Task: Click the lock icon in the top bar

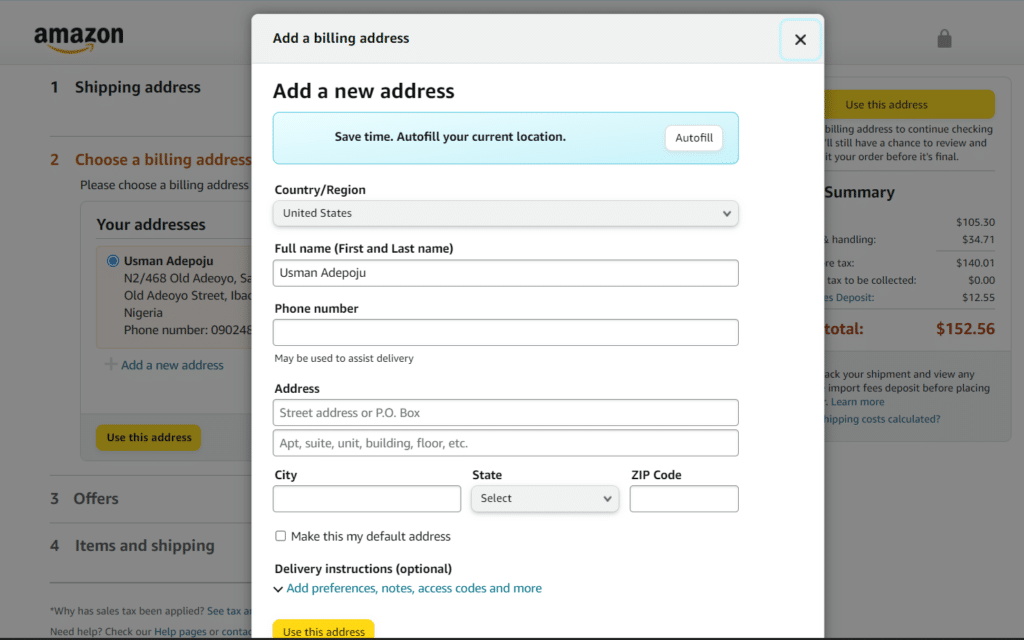Action: click(944, 38)
